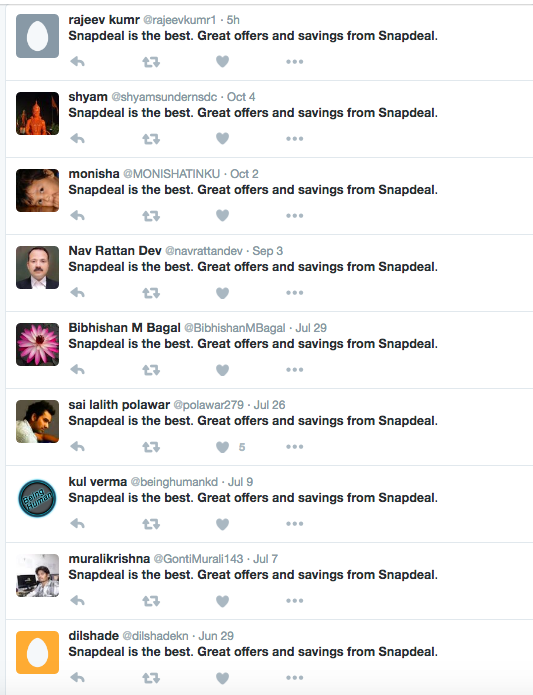Reply to monisha's tweet
Screen dimensions: 533x695
[x=78, y=216]
